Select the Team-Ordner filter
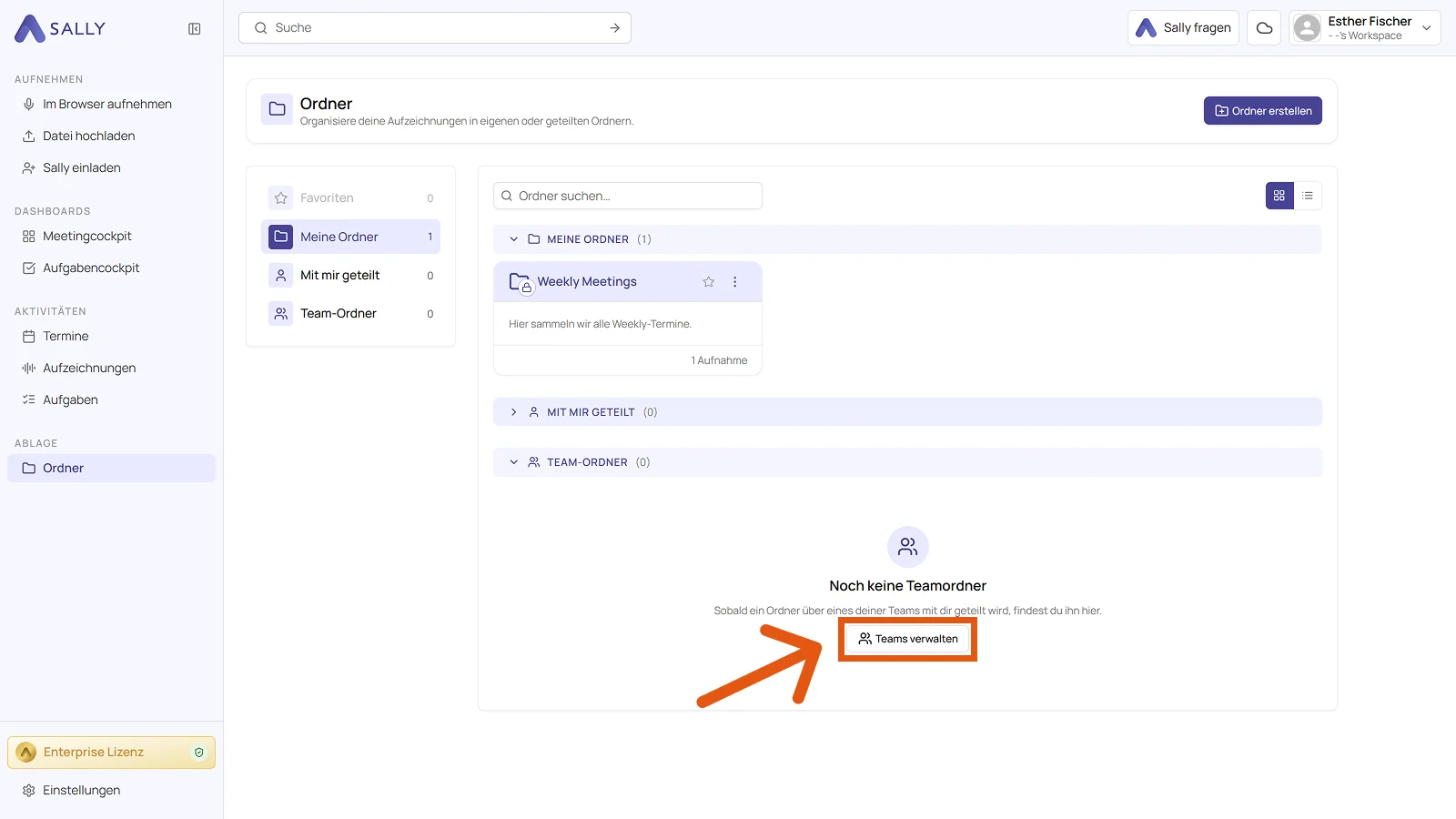 pos(350,314)
